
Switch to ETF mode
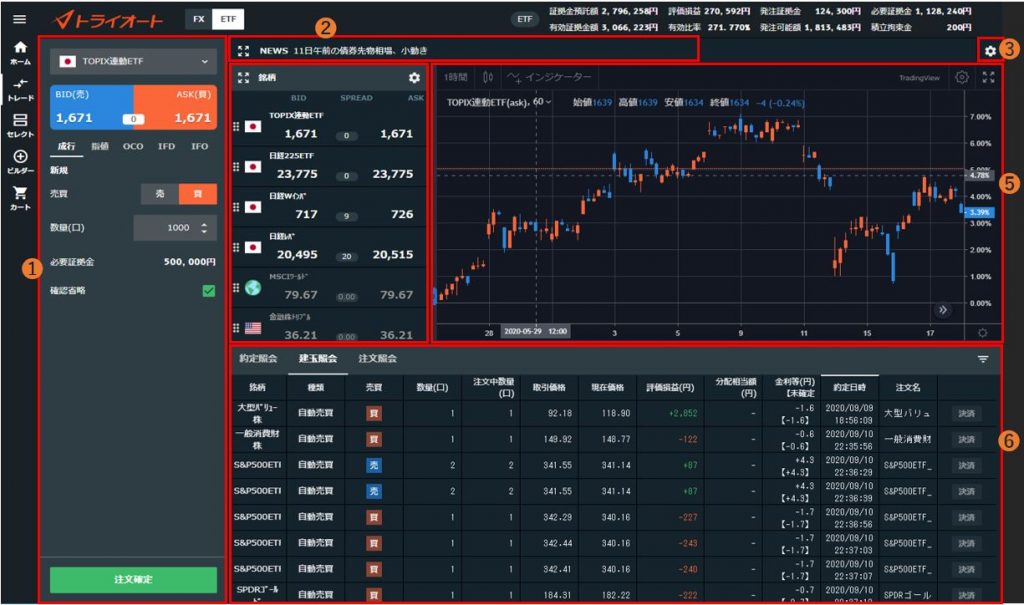tap(229, 19)
